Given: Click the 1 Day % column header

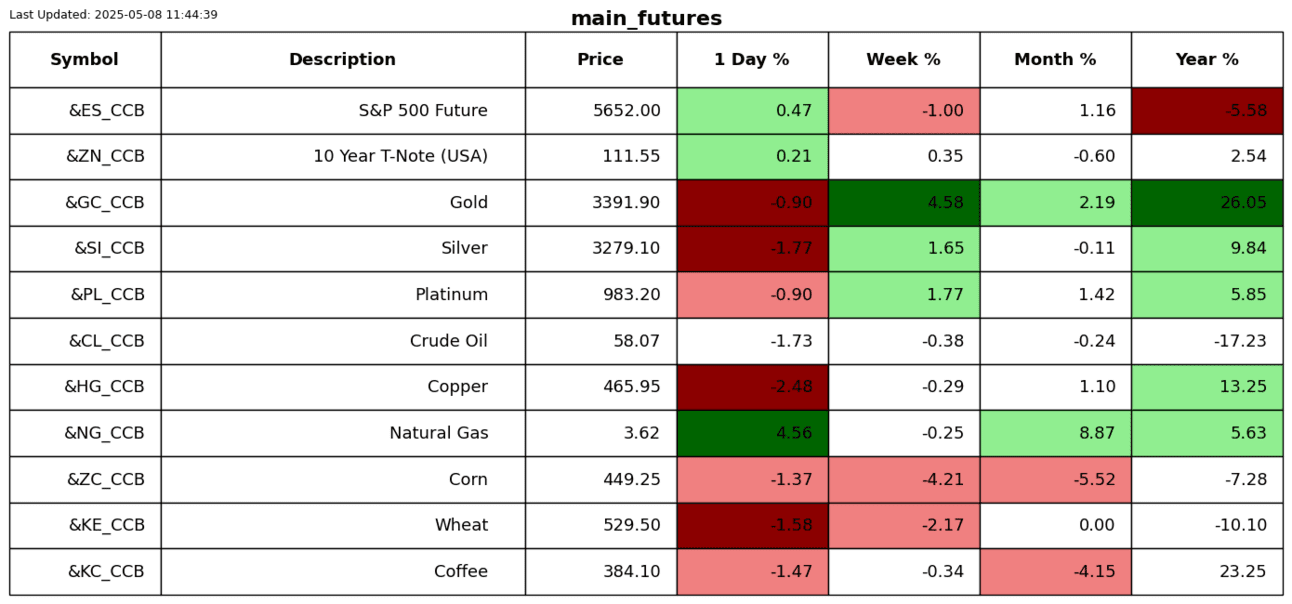Looking at the screenshot, I should 752,60.
